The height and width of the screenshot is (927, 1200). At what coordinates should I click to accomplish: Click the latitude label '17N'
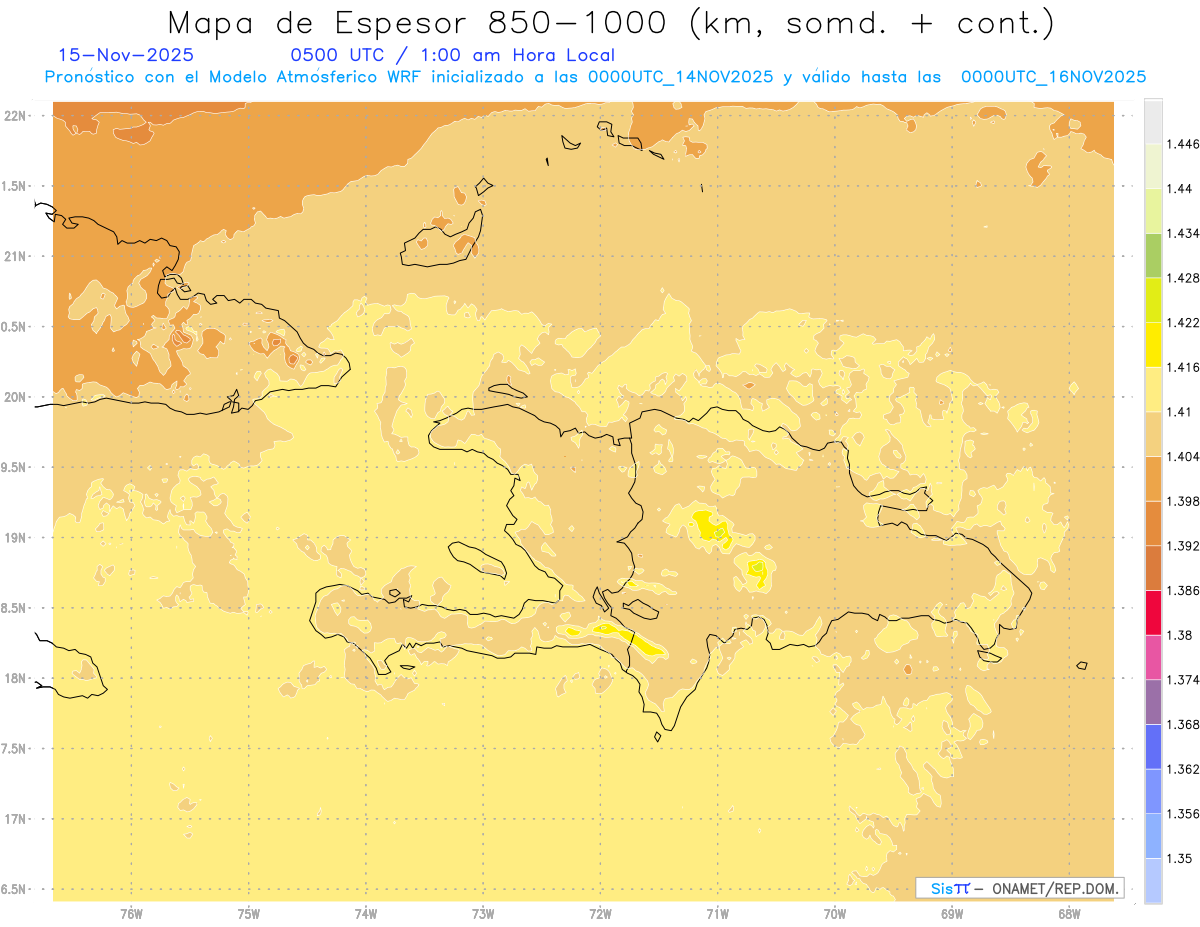pyautogui.click(x=15, y=820)
